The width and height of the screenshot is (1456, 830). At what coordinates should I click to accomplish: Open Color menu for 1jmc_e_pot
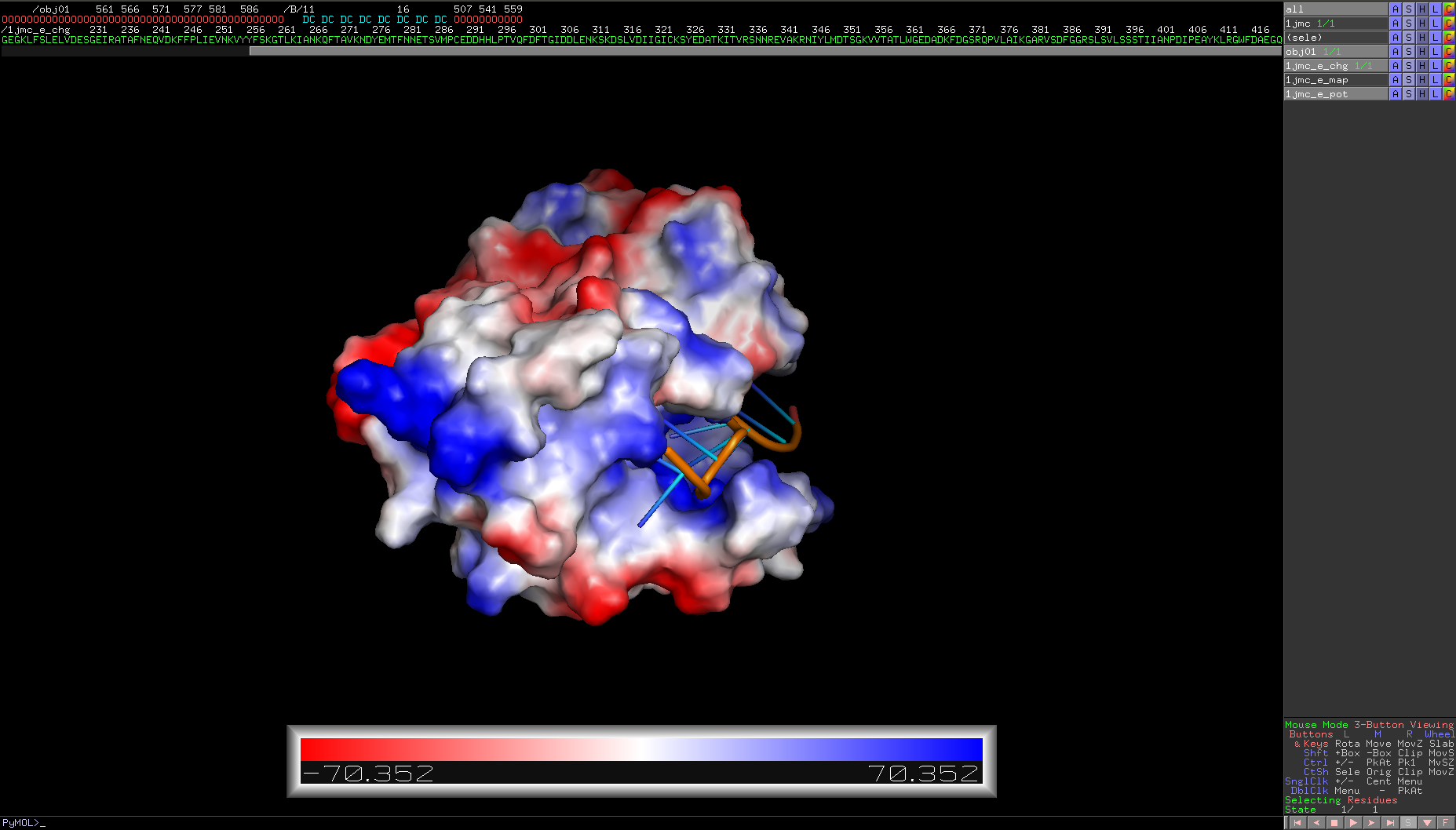1449,94
